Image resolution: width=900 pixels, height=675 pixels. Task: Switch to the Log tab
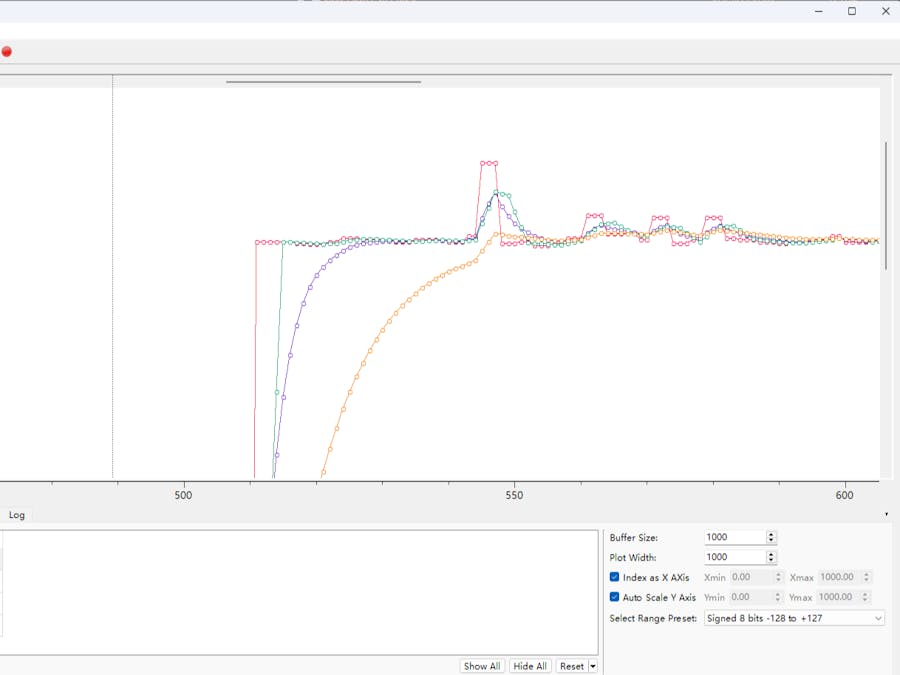17,515
